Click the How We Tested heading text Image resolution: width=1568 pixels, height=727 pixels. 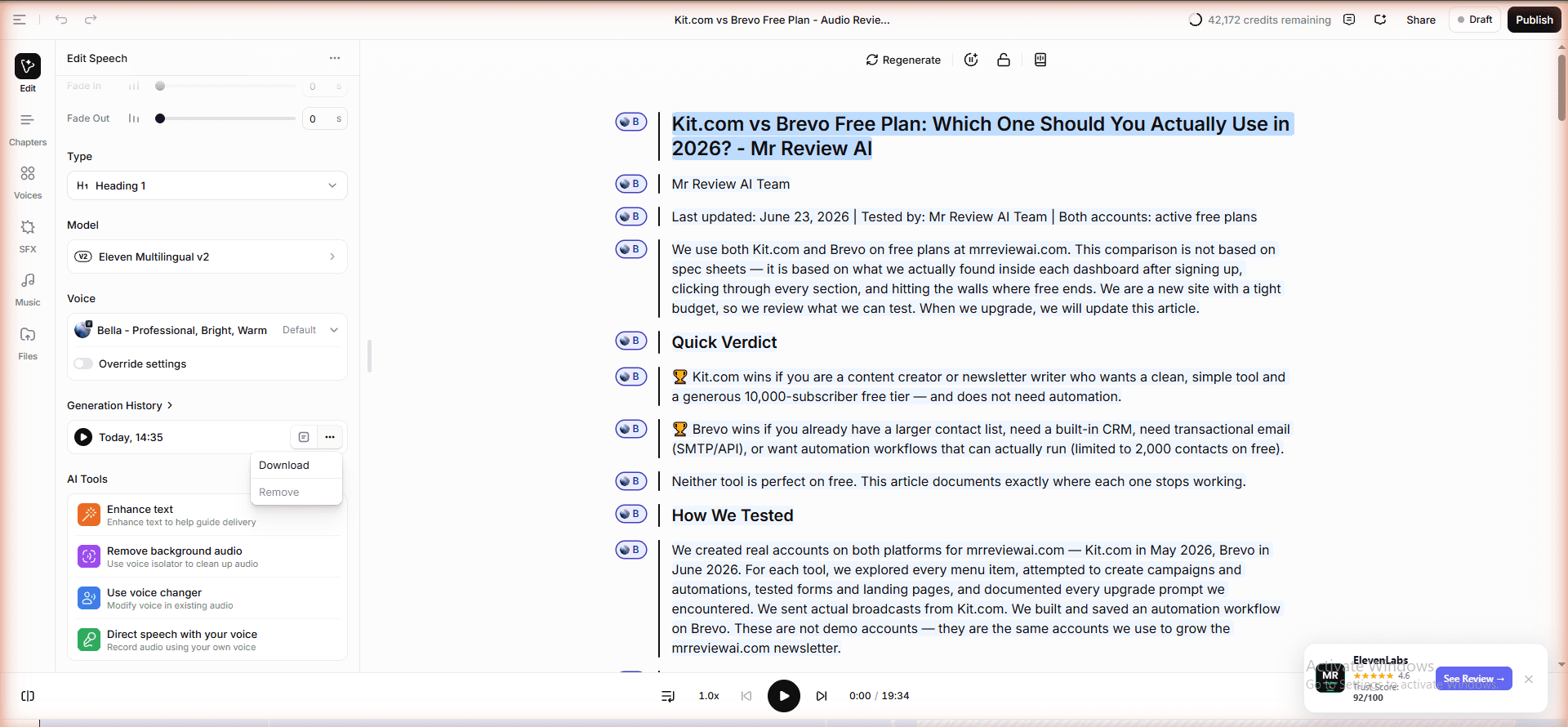click(733, 515)
